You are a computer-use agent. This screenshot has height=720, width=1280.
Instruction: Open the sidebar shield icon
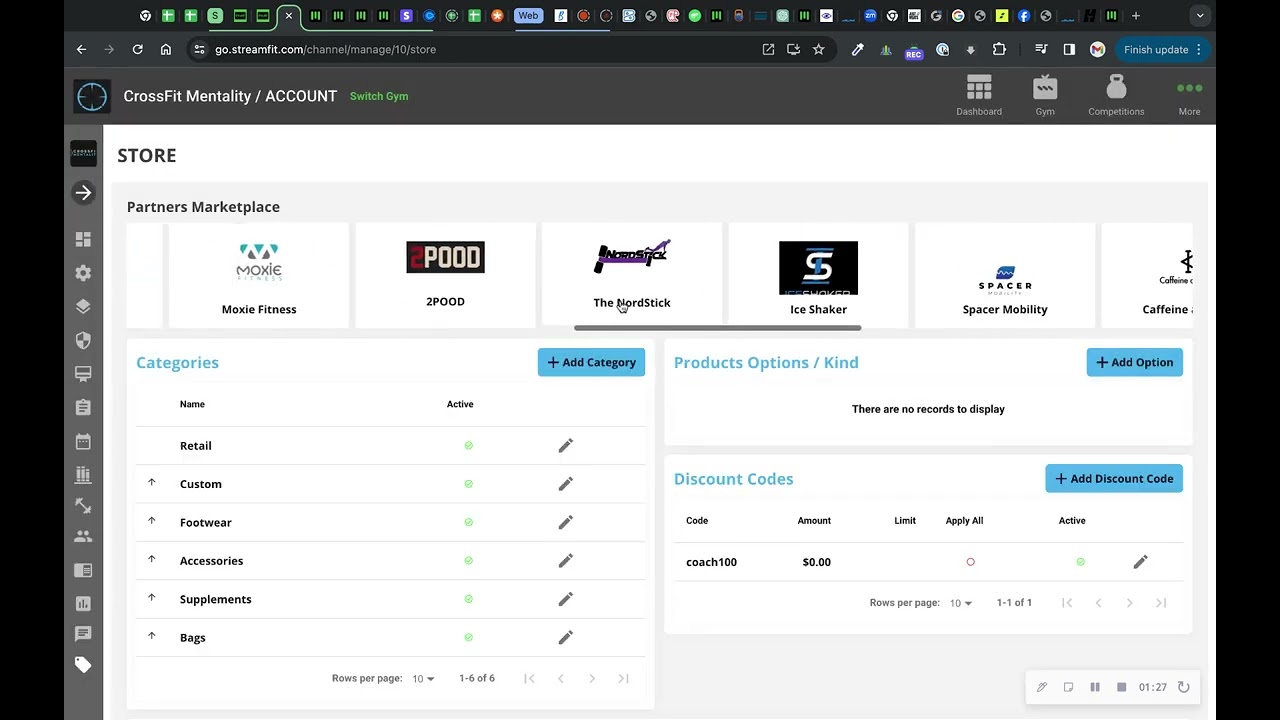(x=83, y=340)
